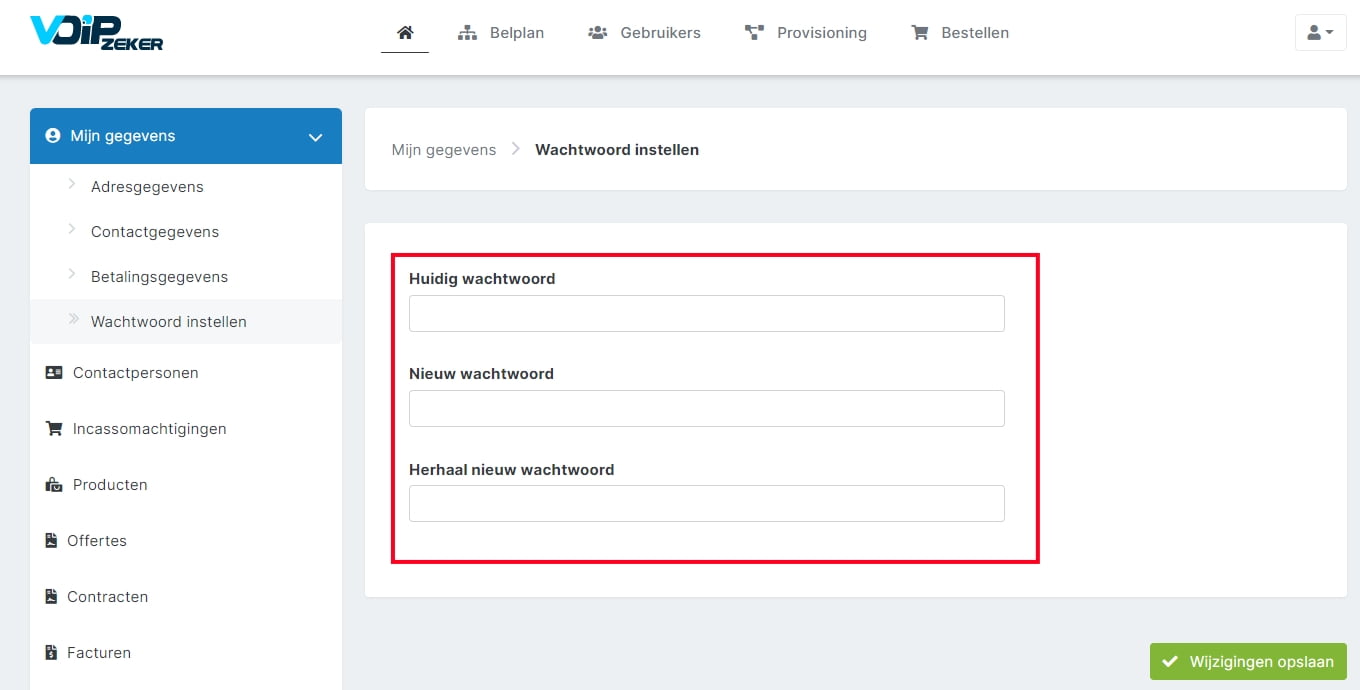Viewport: 1360px width, 690px height.
Task: Click the Belplan sitemap icon
Action: pos(467,33)
